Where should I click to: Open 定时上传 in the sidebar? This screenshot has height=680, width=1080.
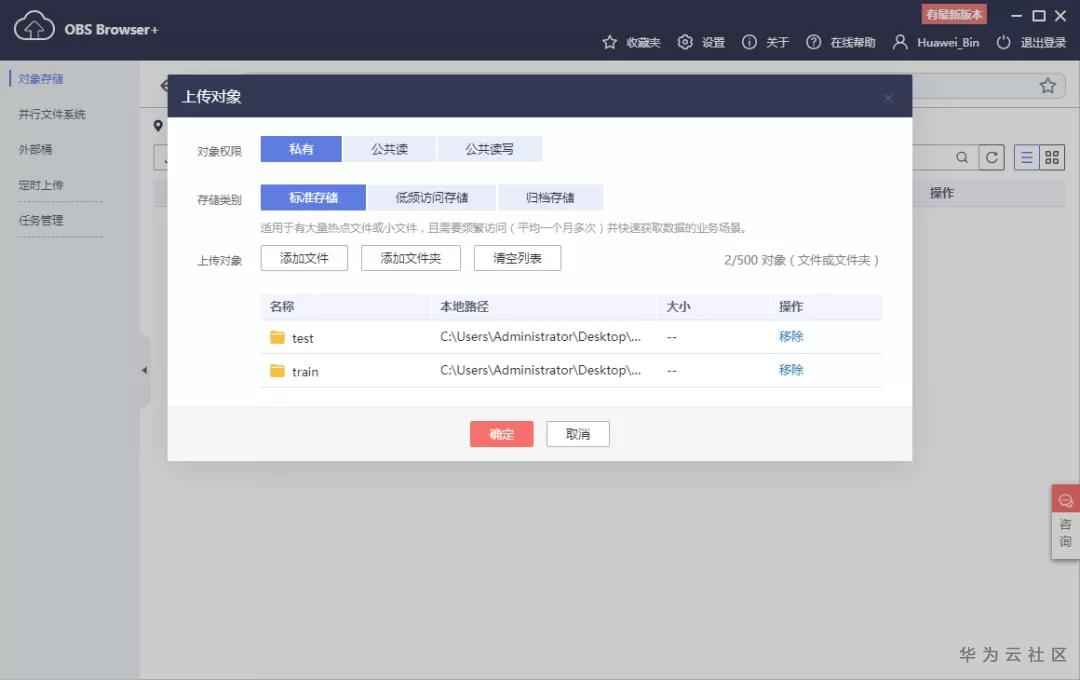[41, 185]
